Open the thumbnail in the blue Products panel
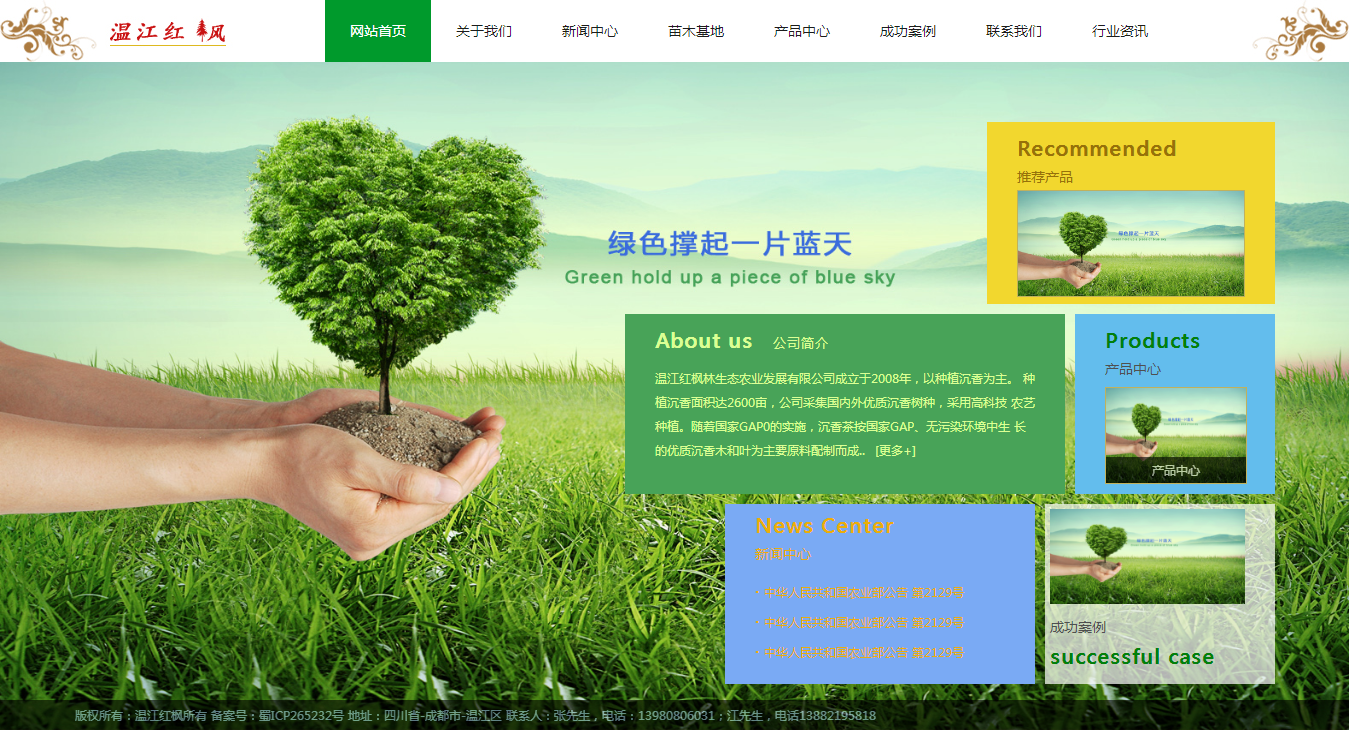This screenshot has width=1349, height=730. 1176,434
